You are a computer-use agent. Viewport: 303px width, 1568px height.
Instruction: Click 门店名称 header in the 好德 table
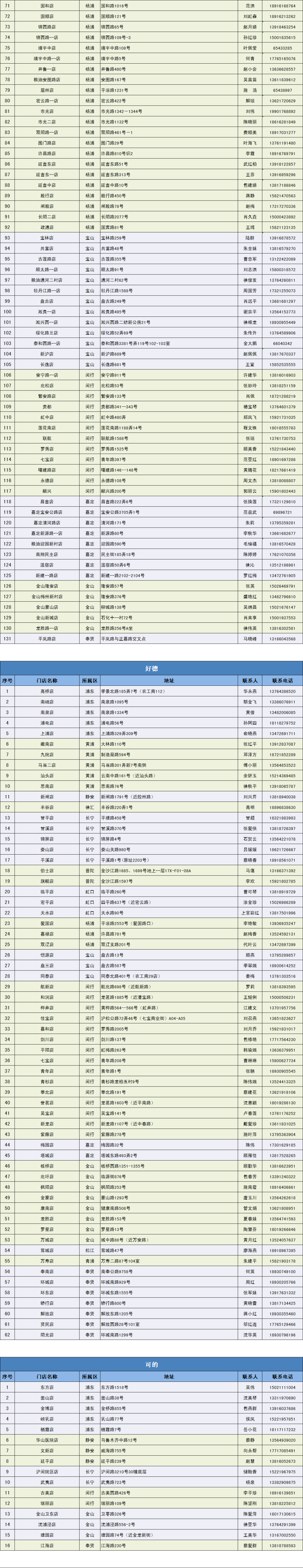pyautogui.click(x=47, y=681)
